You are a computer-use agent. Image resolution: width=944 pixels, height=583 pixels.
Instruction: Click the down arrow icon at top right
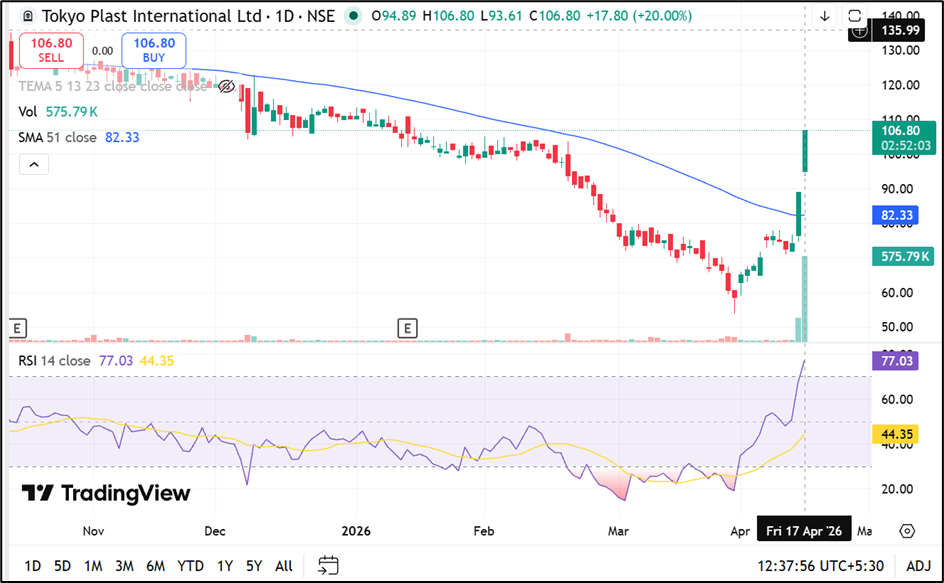(x=824, y=17)
